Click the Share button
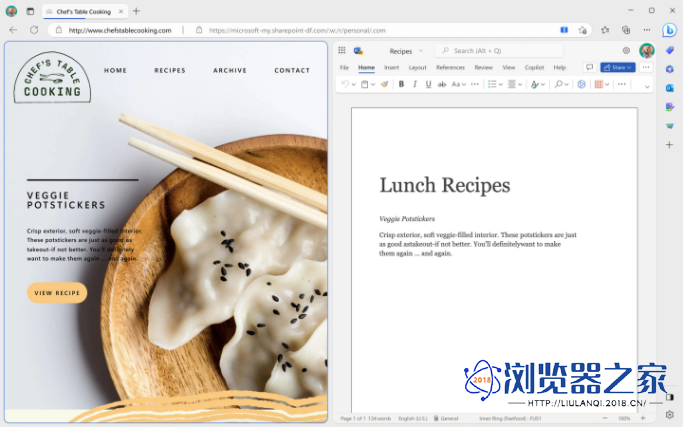684x429 pixels. point(618,67)
